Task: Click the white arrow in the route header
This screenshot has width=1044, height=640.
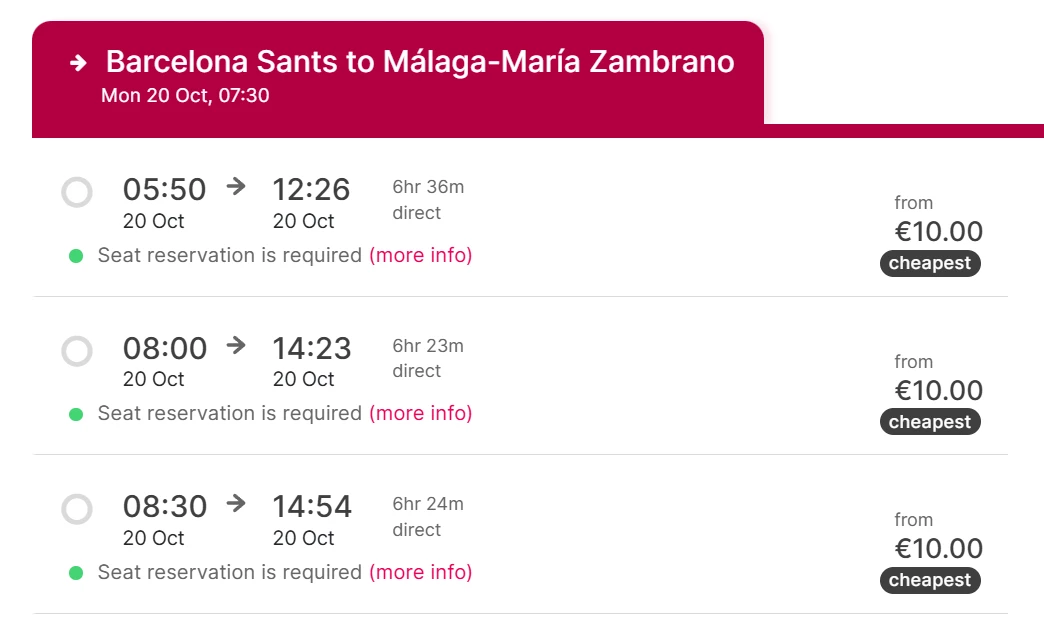Action: (79, 63)
